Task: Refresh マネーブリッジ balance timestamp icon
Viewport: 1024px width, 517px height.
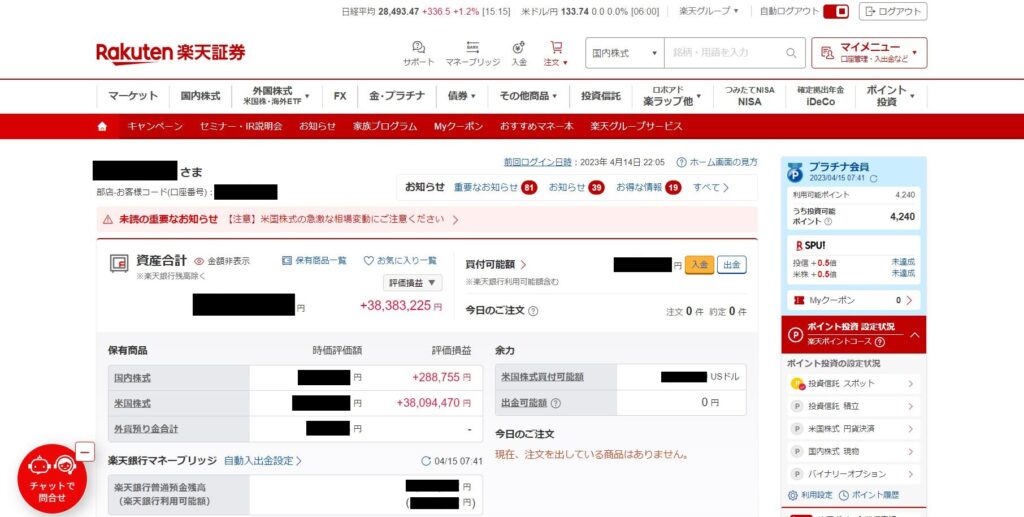Action: tap(426, 461)
